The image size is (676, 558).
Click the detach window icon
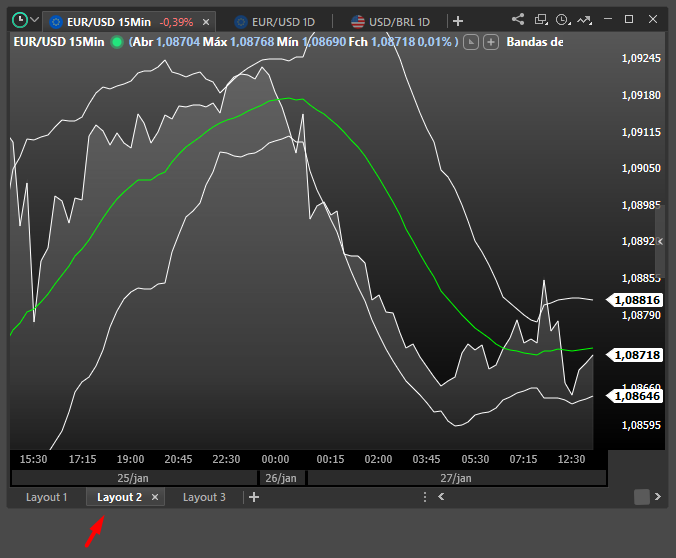541,19
